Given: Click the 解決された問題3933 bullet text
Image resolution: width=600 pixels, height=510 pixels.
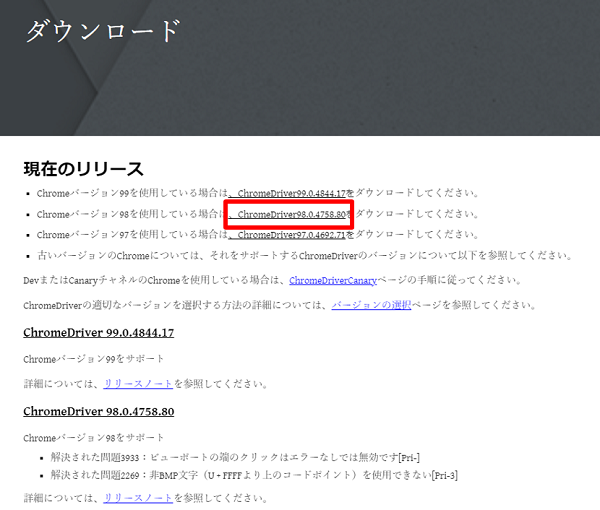Looking at the screenshot, I should [235, 457].
